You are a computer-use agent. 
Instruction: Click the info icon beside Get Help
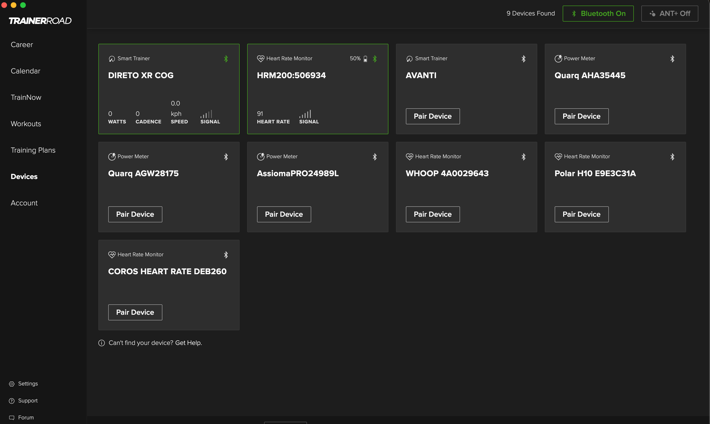pyautogui.click(x=101, y=343)
